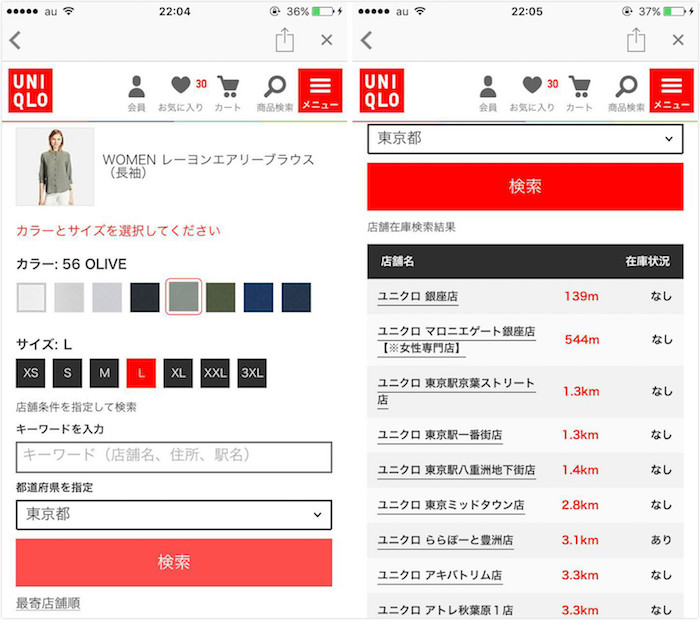The height and width of the screenshot is (620, 700).
Task: Tap the olive blouse product thumbnail
Action: tap(55, 167)
